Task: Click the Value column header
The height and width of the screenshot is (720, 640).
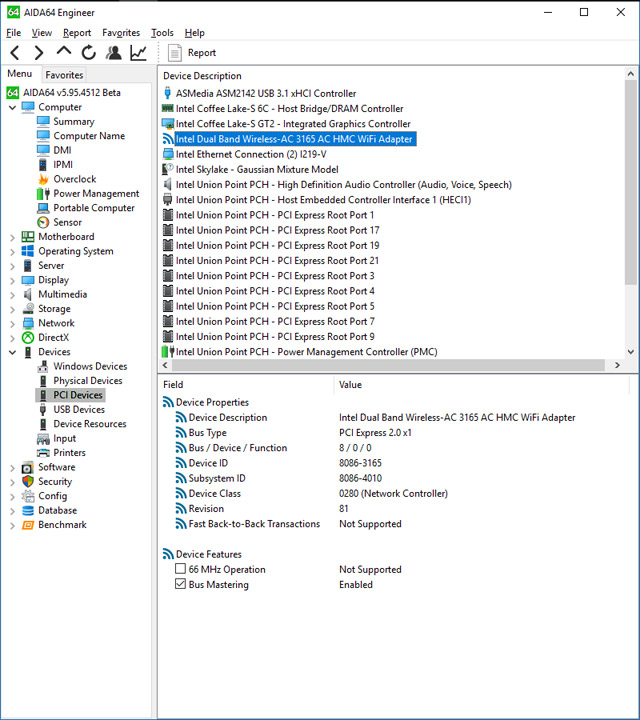Action: [x=350, y=385]
